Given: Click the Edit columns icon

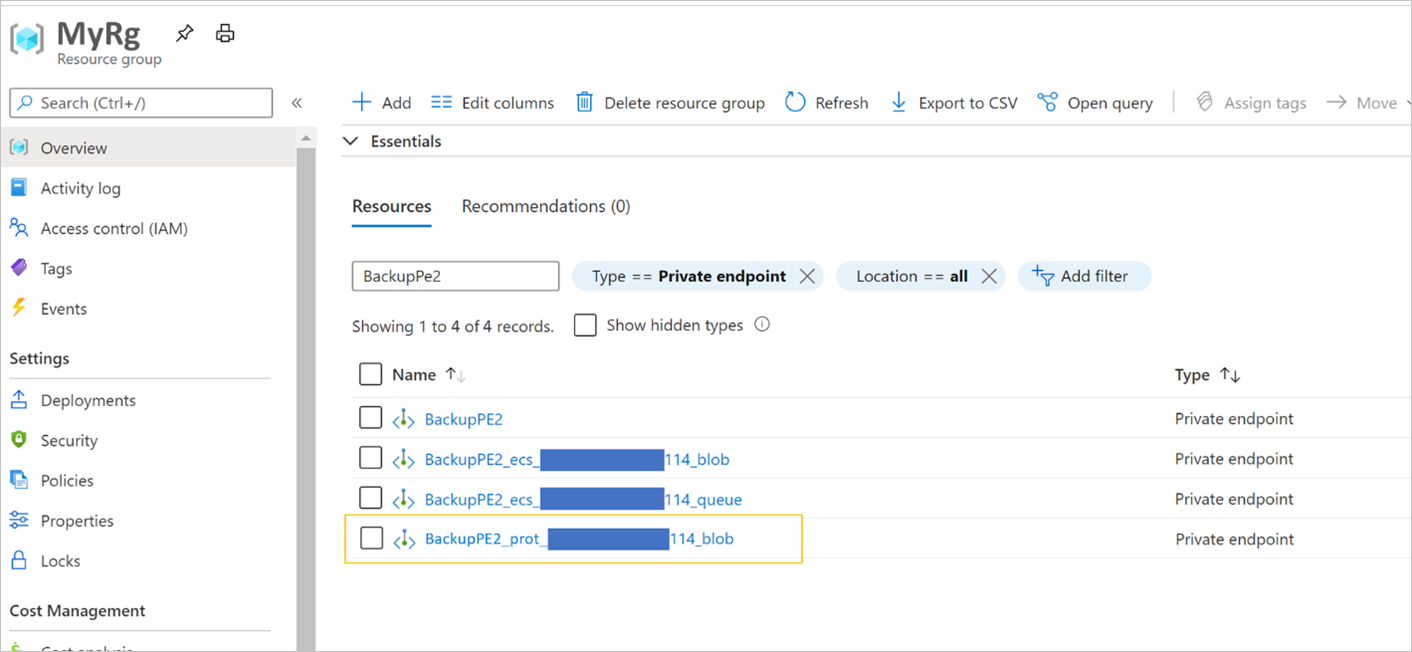Looking at the screenshot, I should pyautogui.click(x=441, y=102).
